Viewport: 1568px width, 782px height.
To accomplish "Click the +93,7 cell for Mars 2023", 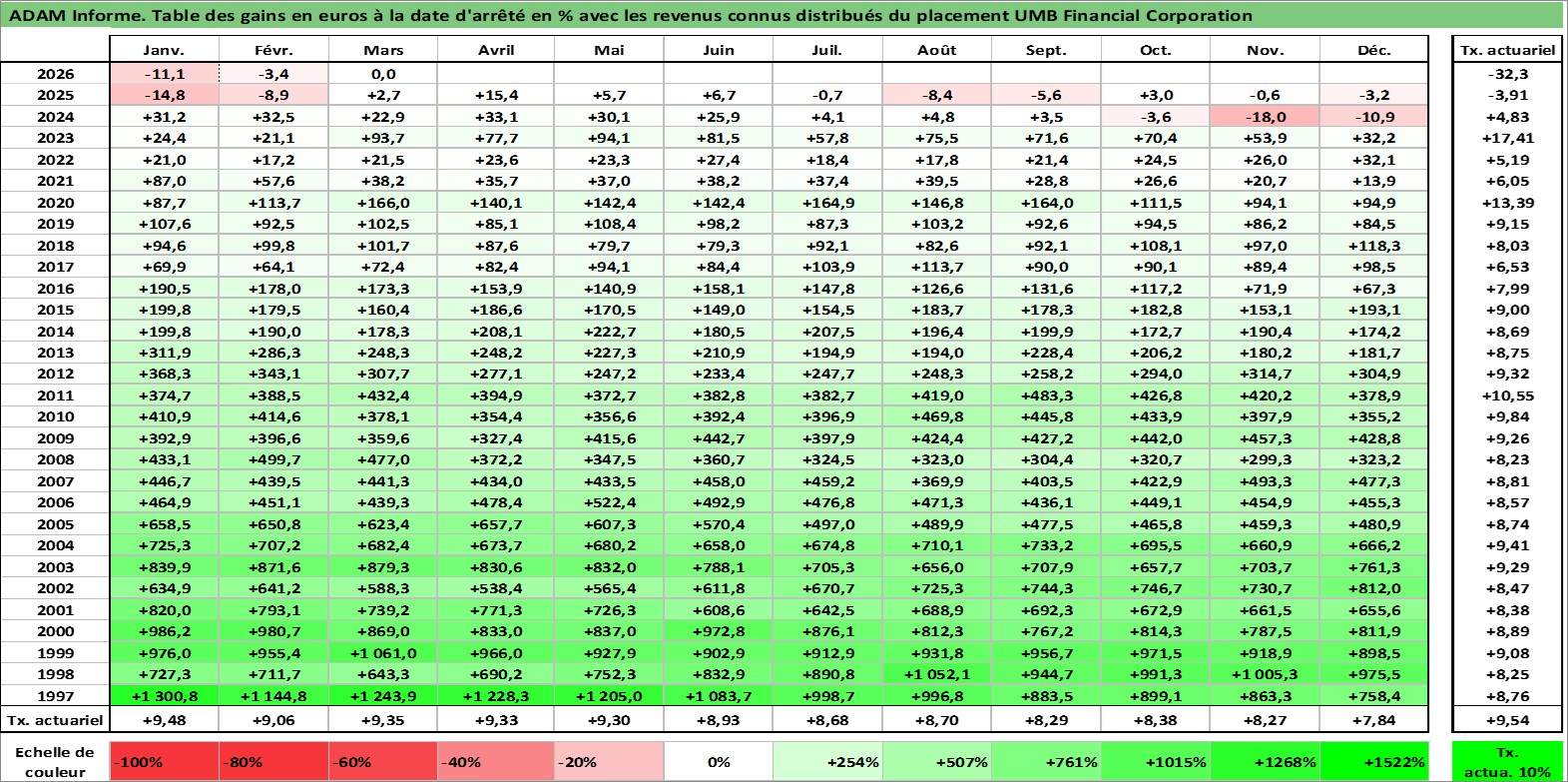I will click(383, 138).
